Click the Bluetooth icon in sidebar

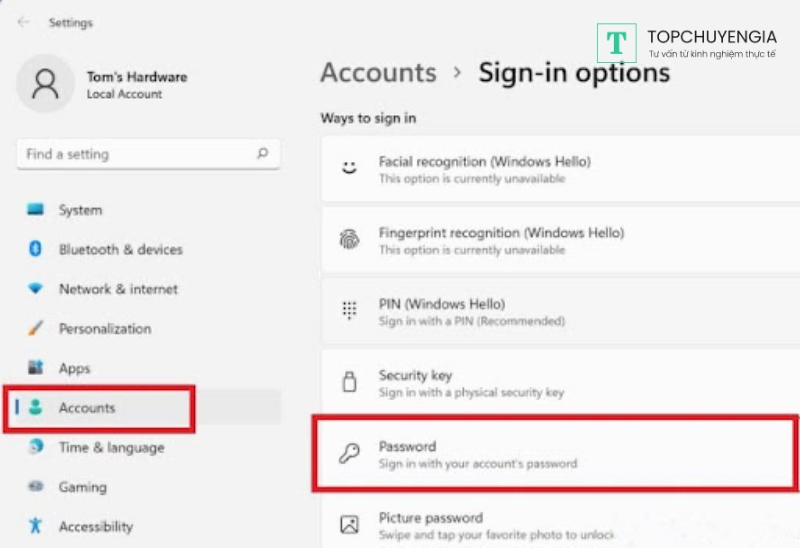(x=36, y=249)
